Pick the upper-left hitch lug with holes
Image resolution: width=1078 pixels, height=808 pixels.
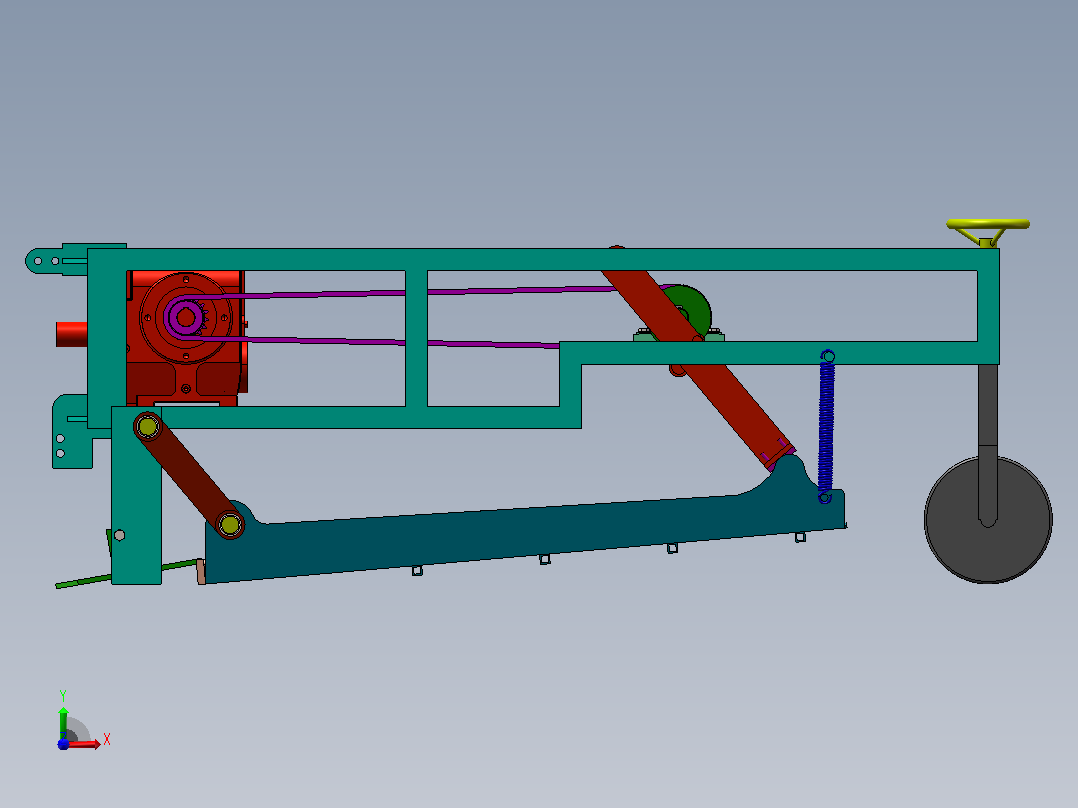coord(56,260)
